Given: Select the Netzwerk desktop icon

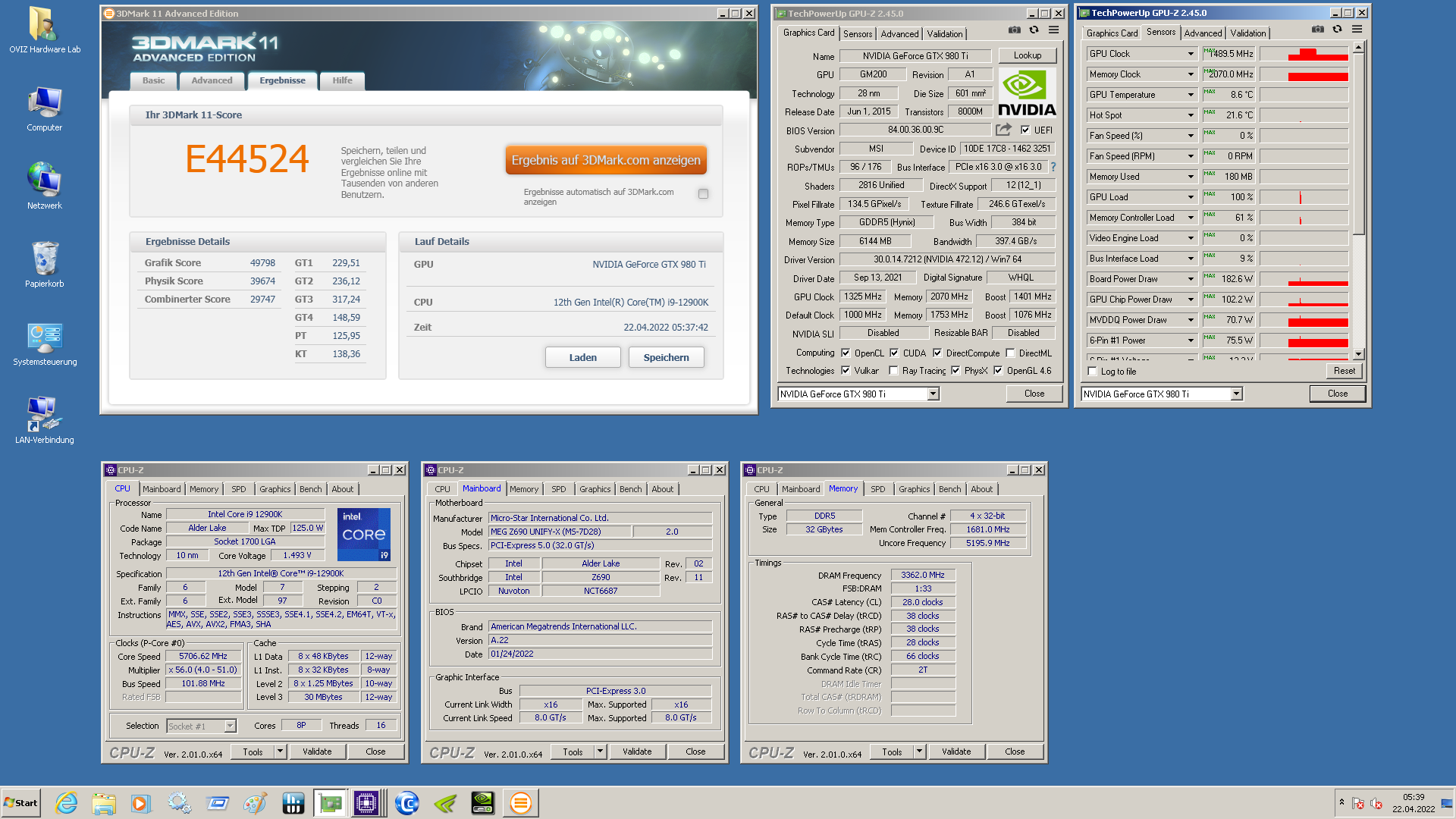Looking at the screenshot, I should [44, 187].
